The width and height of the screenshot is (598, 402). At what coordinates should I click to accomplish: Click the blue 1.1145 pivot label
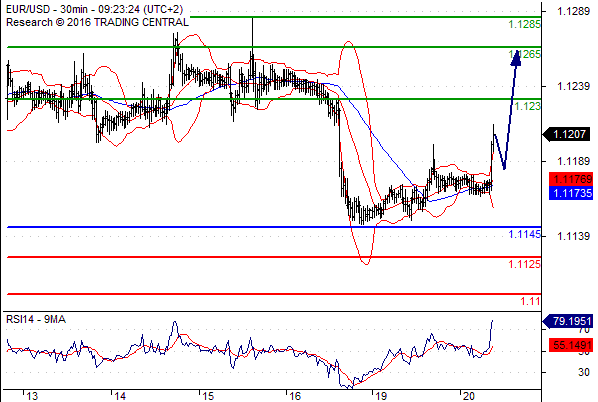524,234
